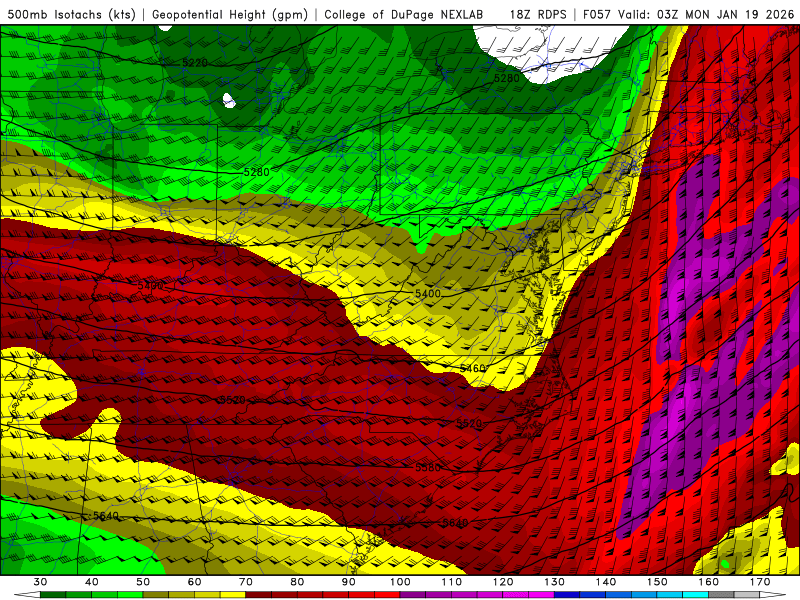This screenshot has width=800, height=600.
Task: Click the brightest green legend swatch
Action: tap(130, 595)
